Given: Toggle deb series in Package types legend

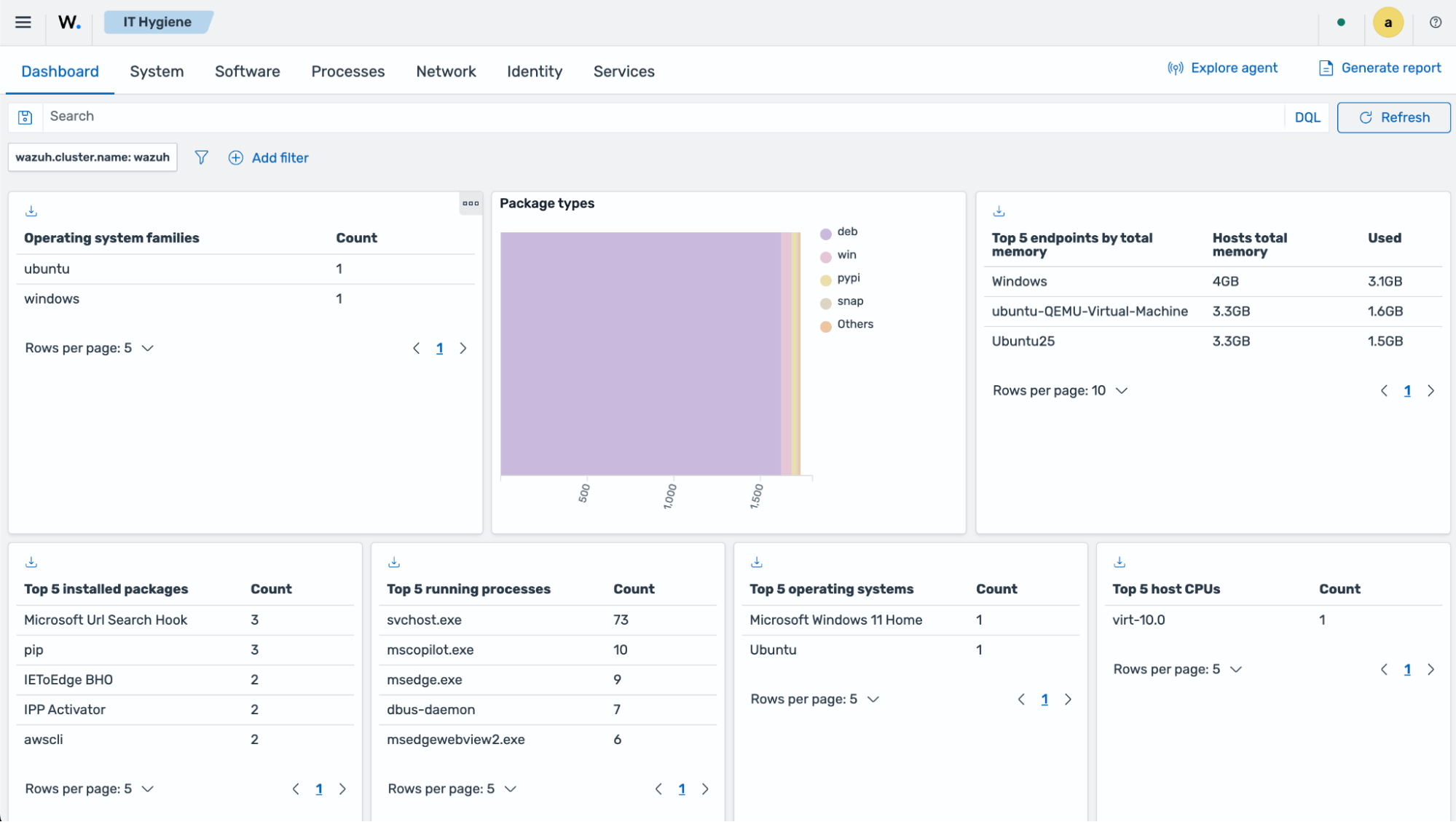Looking at the screenshot, I should click(839, 232).
